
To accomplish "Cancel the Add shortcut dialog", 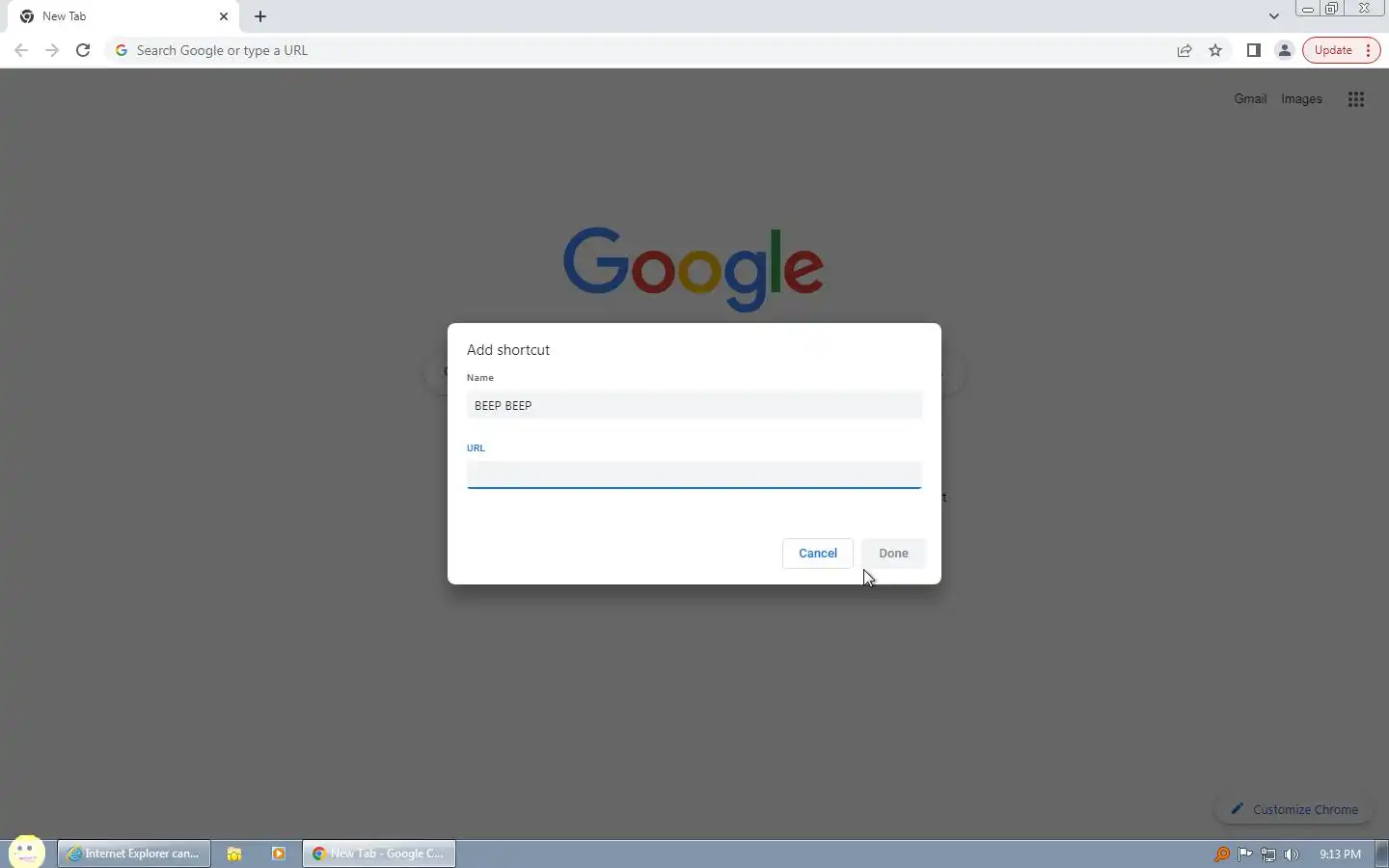I will click(818, 554).
